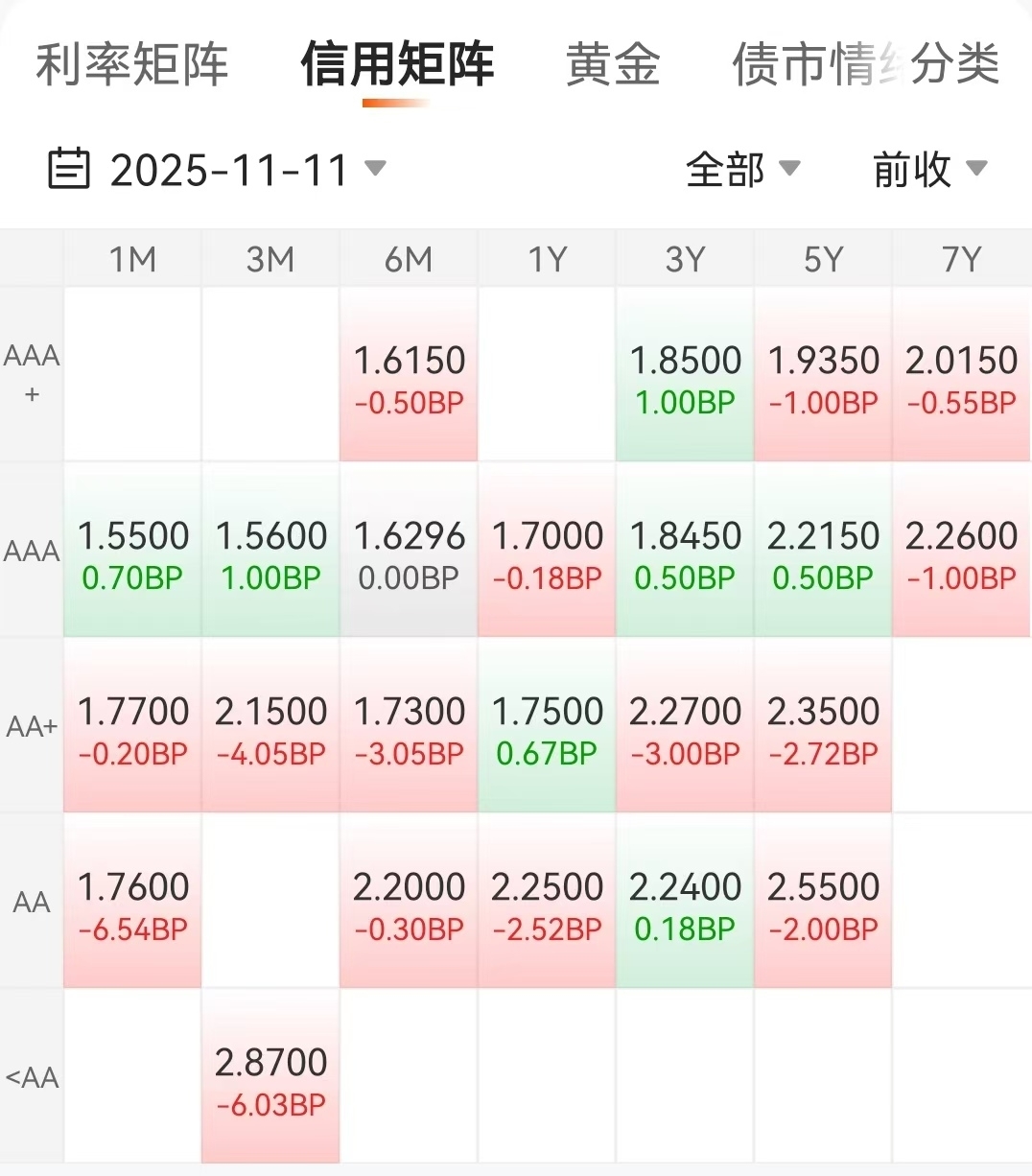Viewport: 1032px width, 1176px height.
Task: Open the AA+ 3M cell showing 2.1500
Action: tap(270, 727)
